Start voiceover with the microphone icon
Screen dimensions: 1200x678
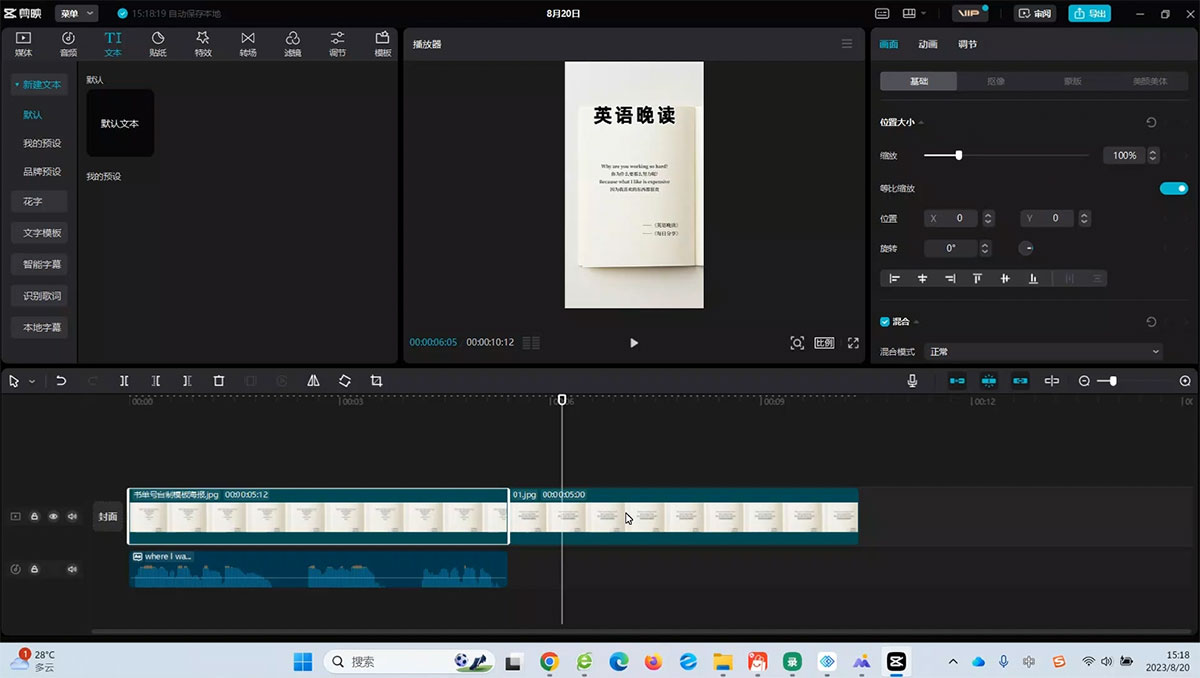click(912, 381)
